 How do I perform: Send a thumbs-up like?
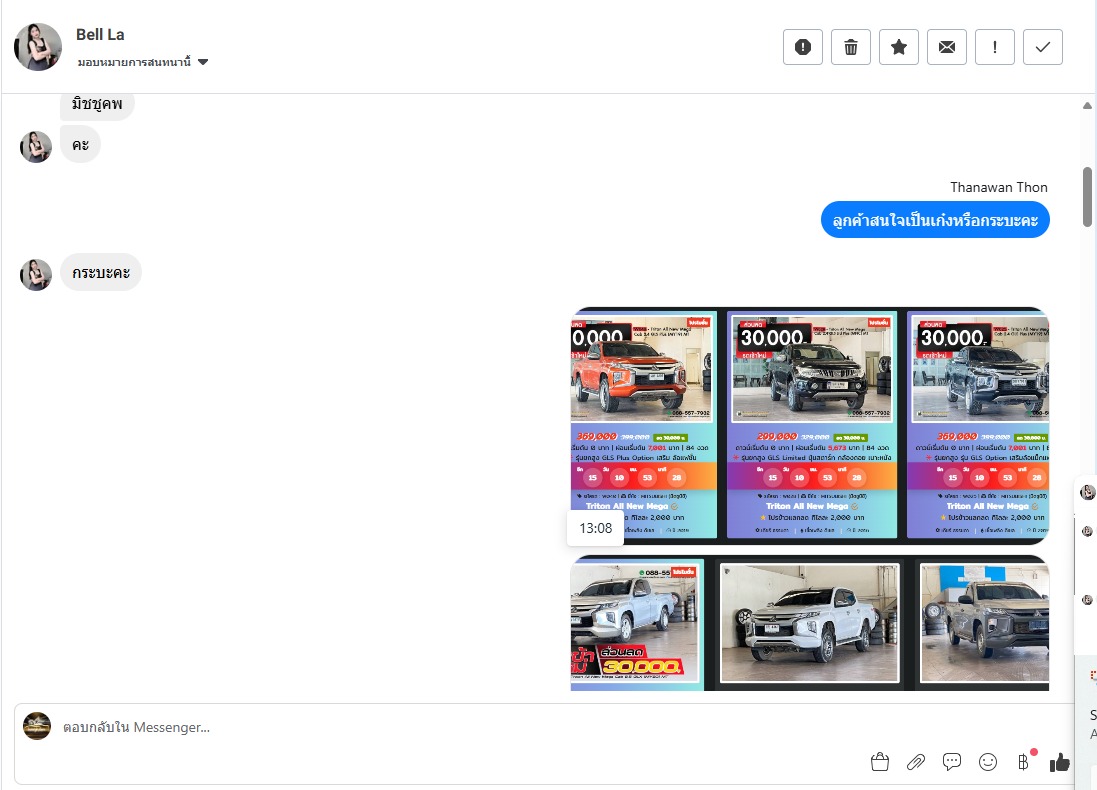pyautogui.click(x=1060, y=763)
